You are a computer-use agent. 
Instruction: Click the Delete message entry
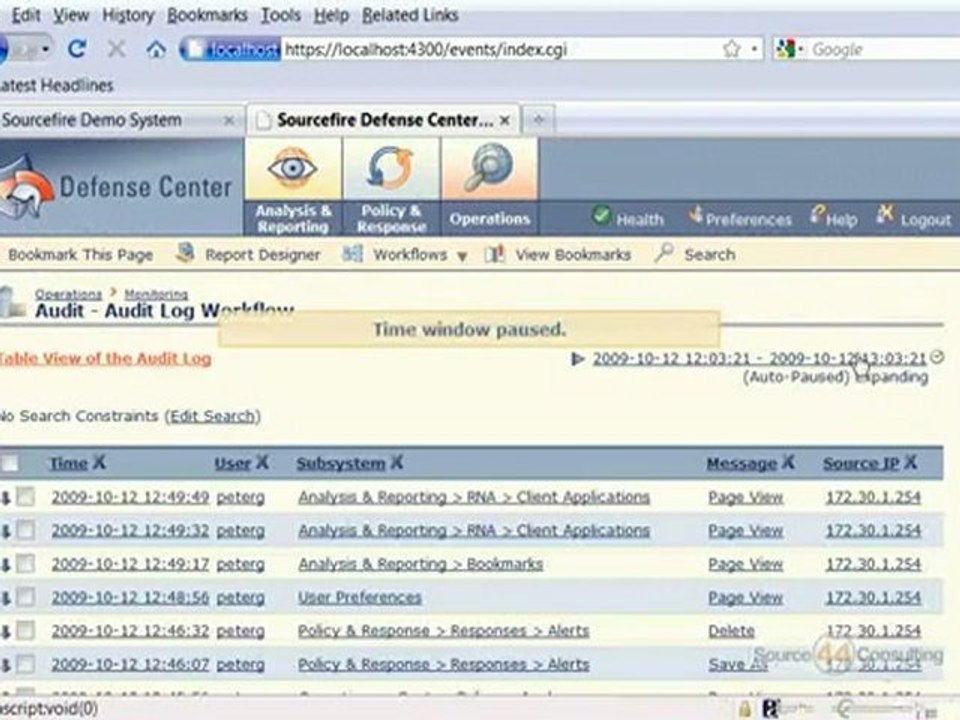[731, 631]
